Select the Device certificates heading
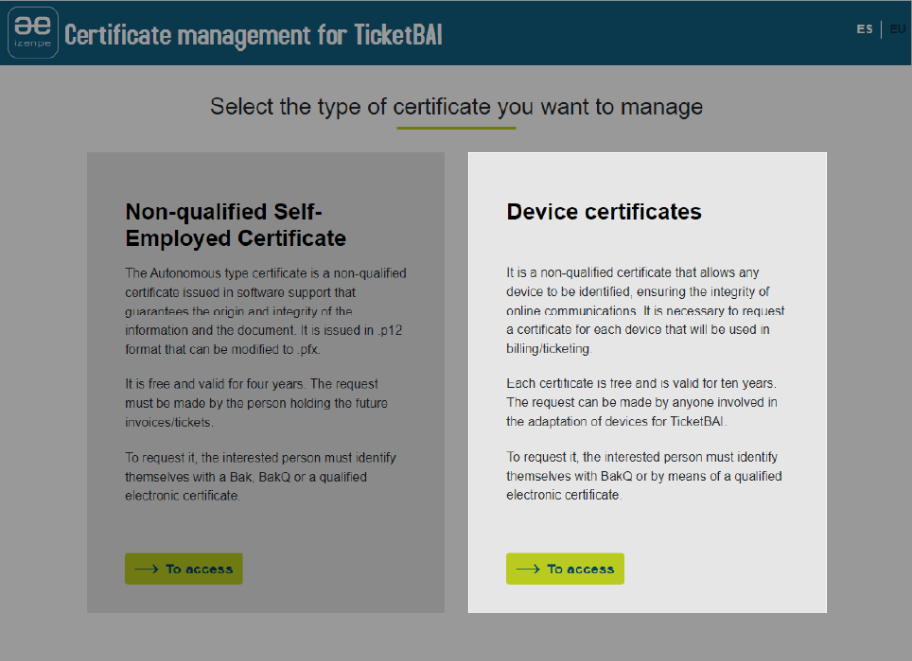Viewport: 912px width, 661px height. (604, 212)
